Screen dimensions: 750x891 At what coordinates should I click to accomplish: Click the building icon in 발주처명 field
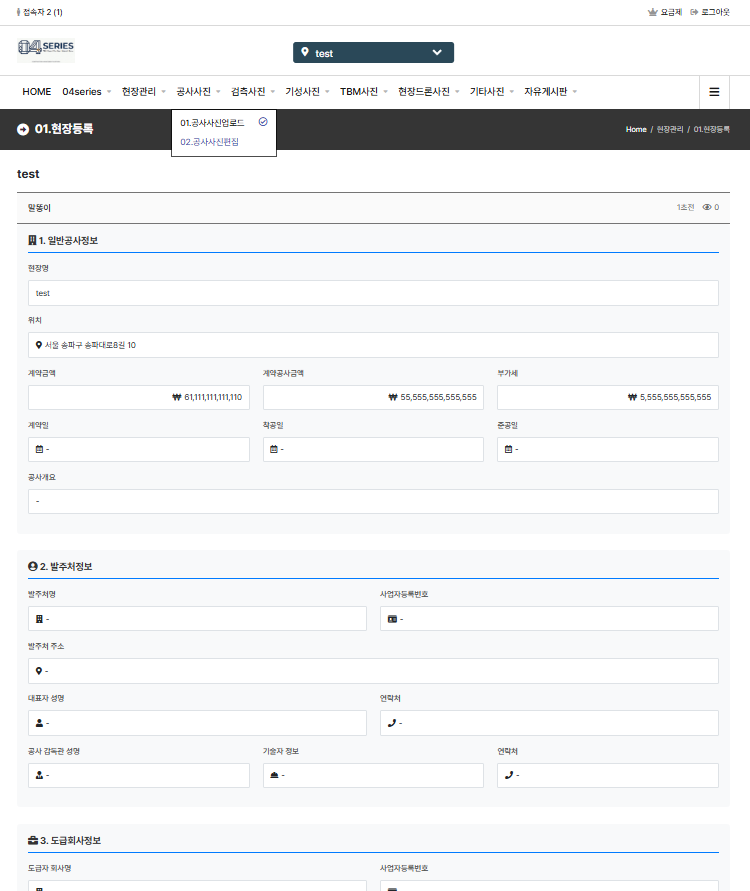pos(39,619)
